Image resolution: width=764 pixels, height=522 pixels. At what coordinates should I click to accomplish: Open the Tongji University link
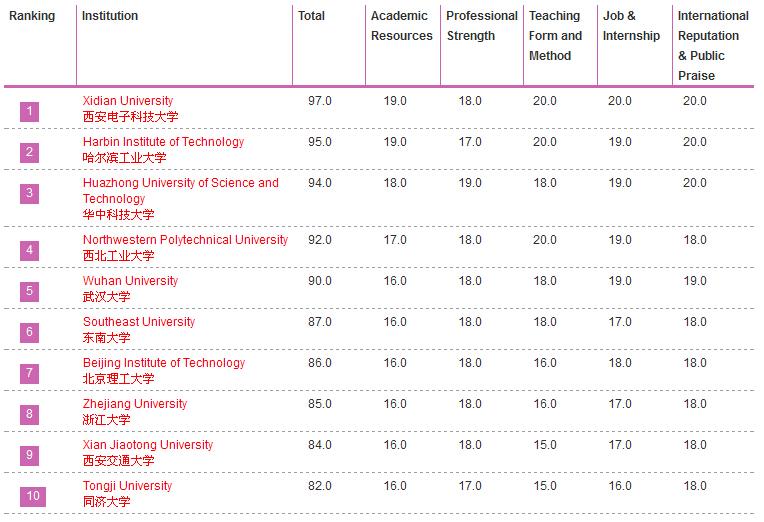coord(127,485)
